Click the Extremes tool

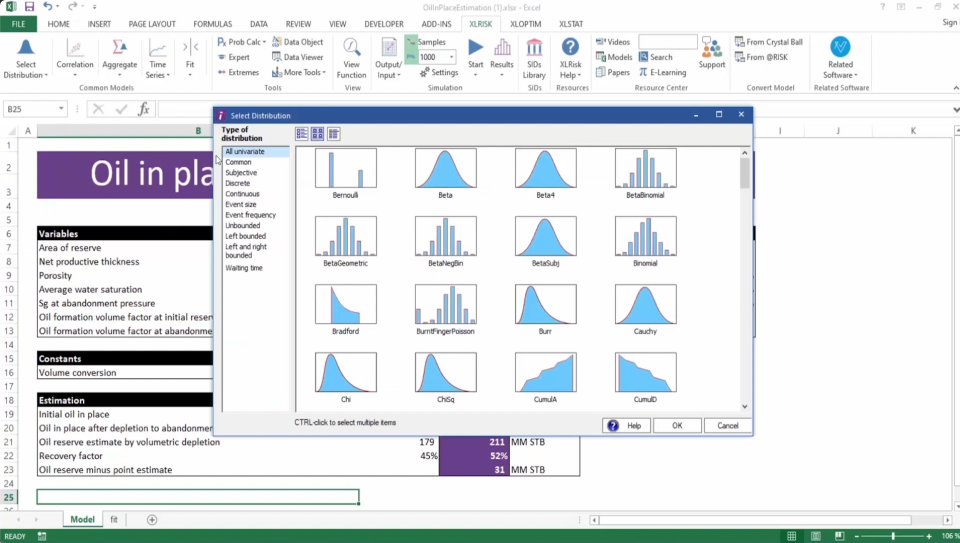tap(238, 72)
